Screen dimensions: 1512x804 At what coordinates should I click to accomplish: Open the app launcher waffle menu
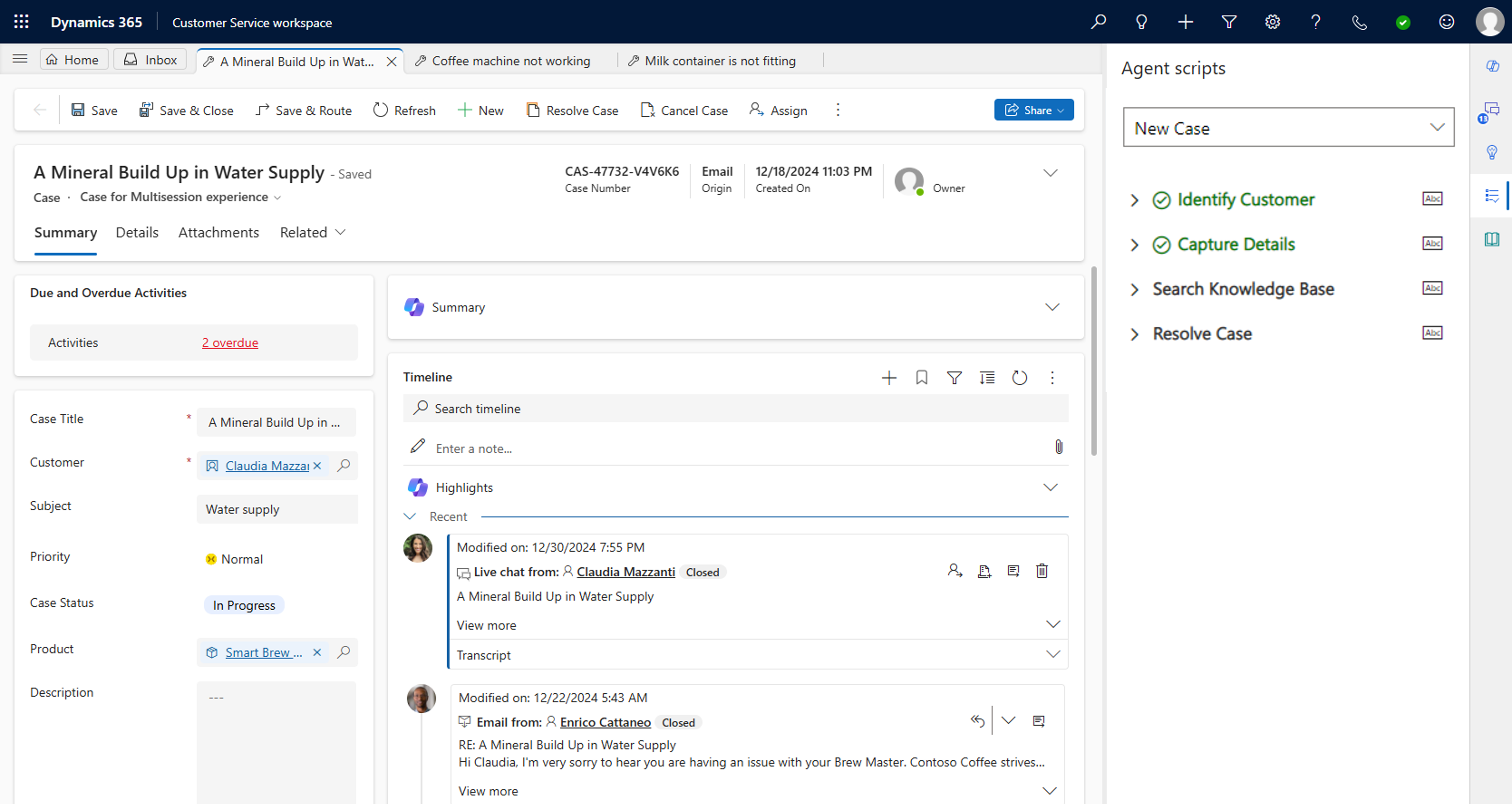click(21, 22)
